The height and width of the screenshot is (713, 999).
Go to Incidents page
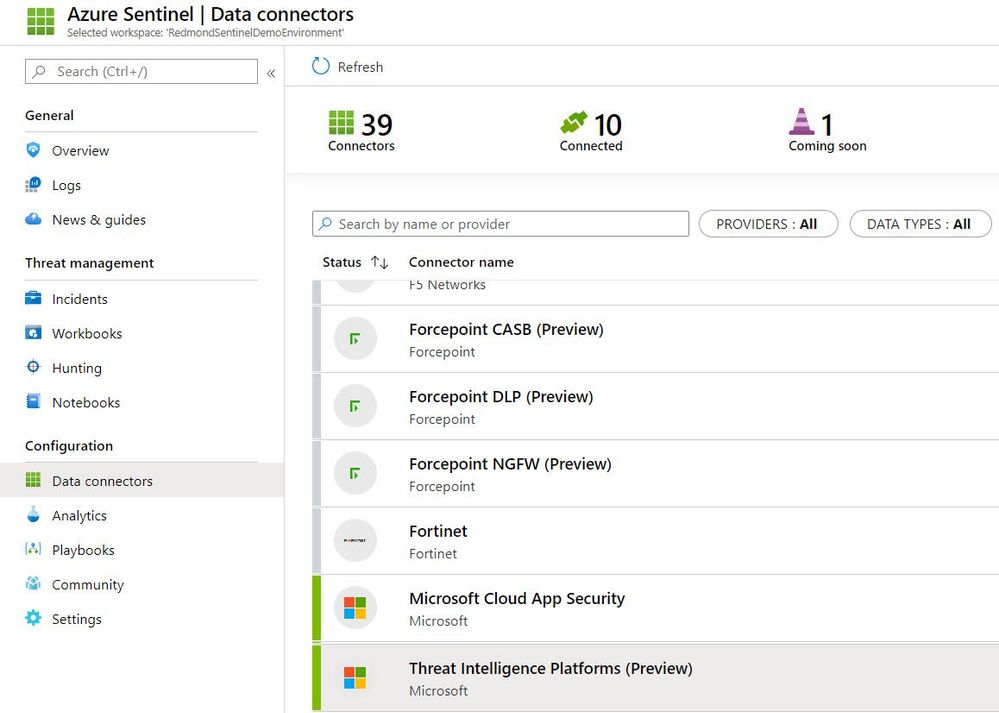point(80,299)
